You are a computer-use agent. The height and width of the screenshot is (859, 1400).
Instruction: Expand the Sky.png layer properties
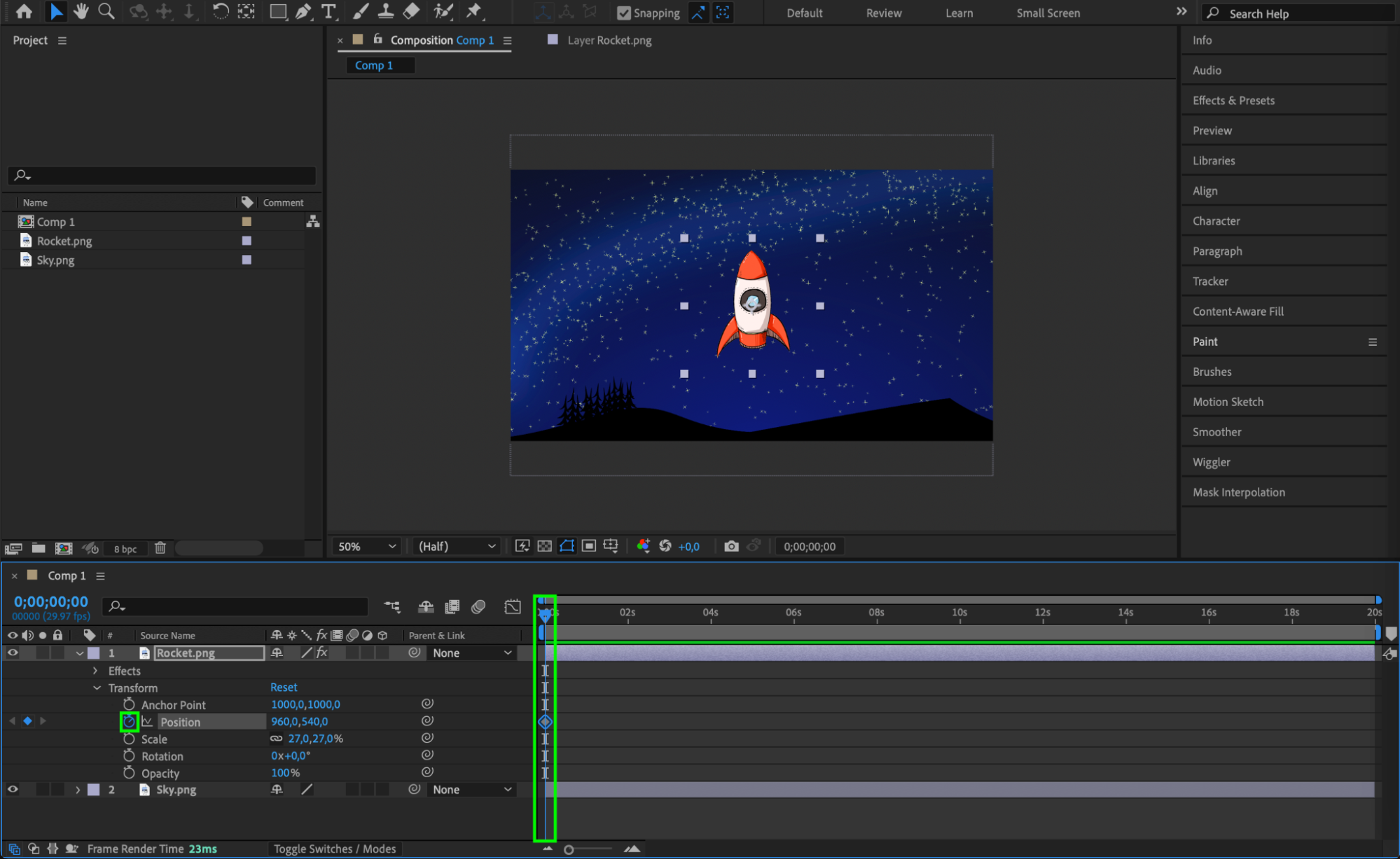[x=78, y=789]
